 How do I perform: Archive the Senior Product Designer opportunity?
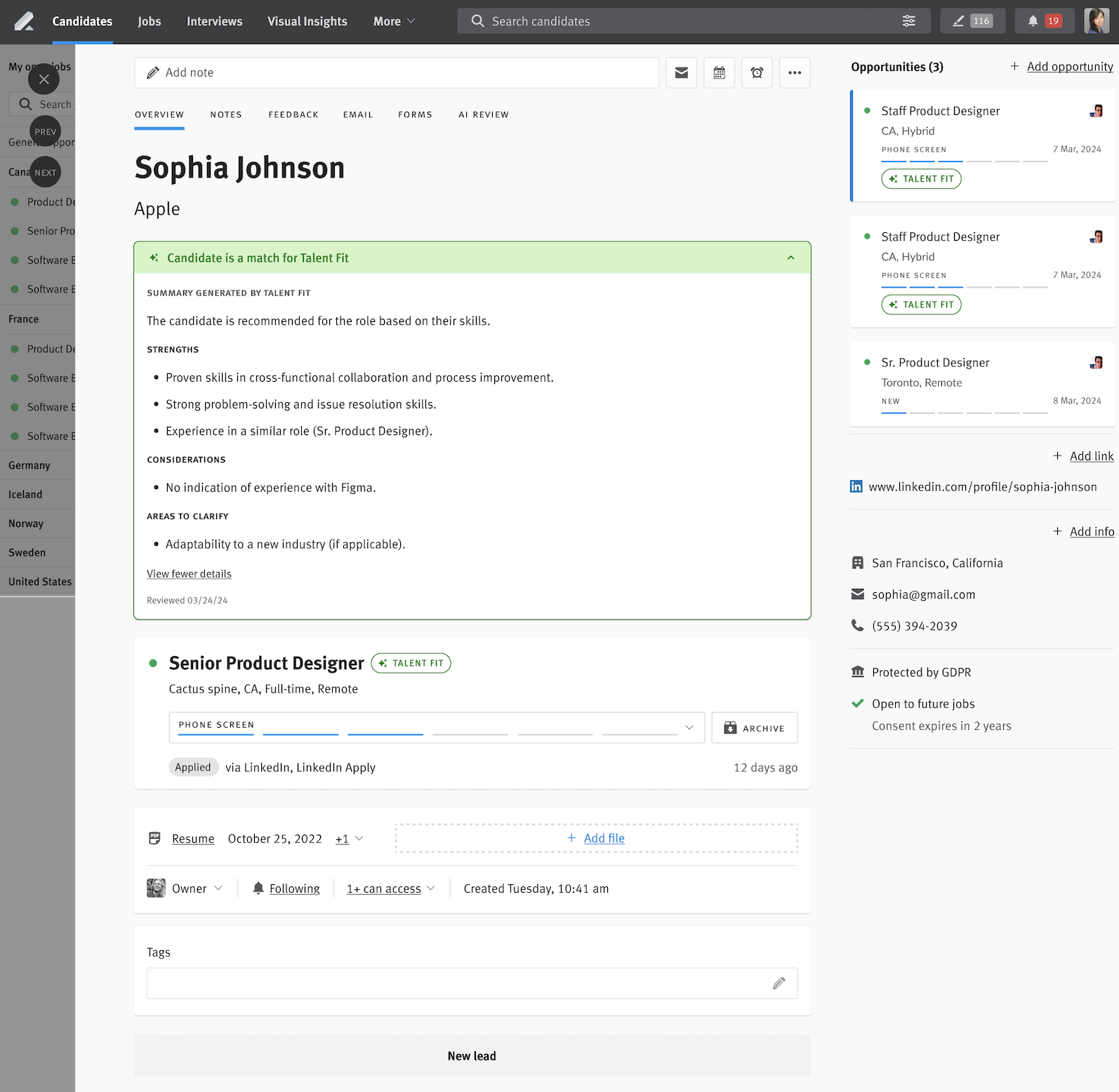pos(755,728)
